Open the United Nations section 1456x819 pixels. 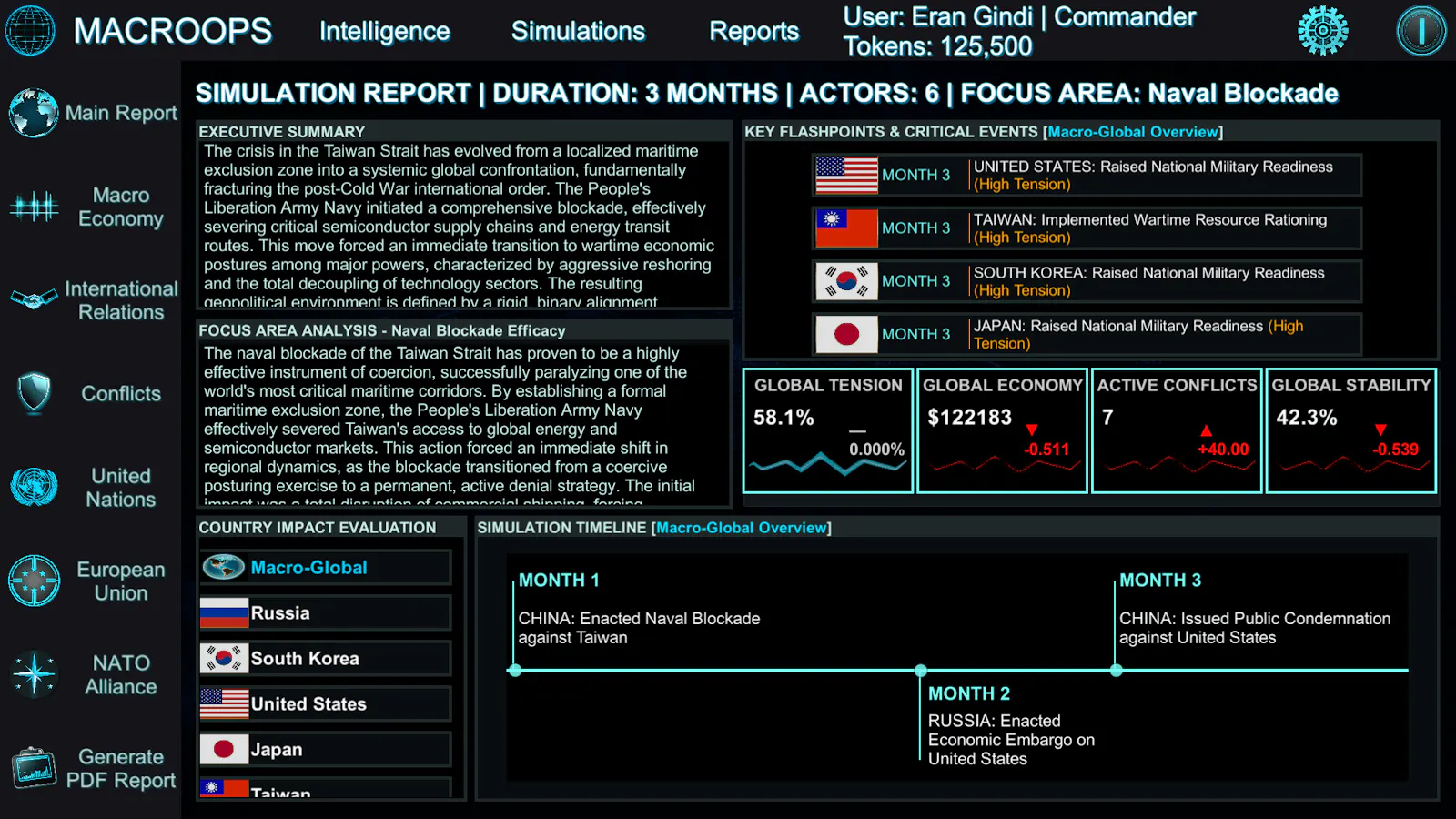(121, 487)
